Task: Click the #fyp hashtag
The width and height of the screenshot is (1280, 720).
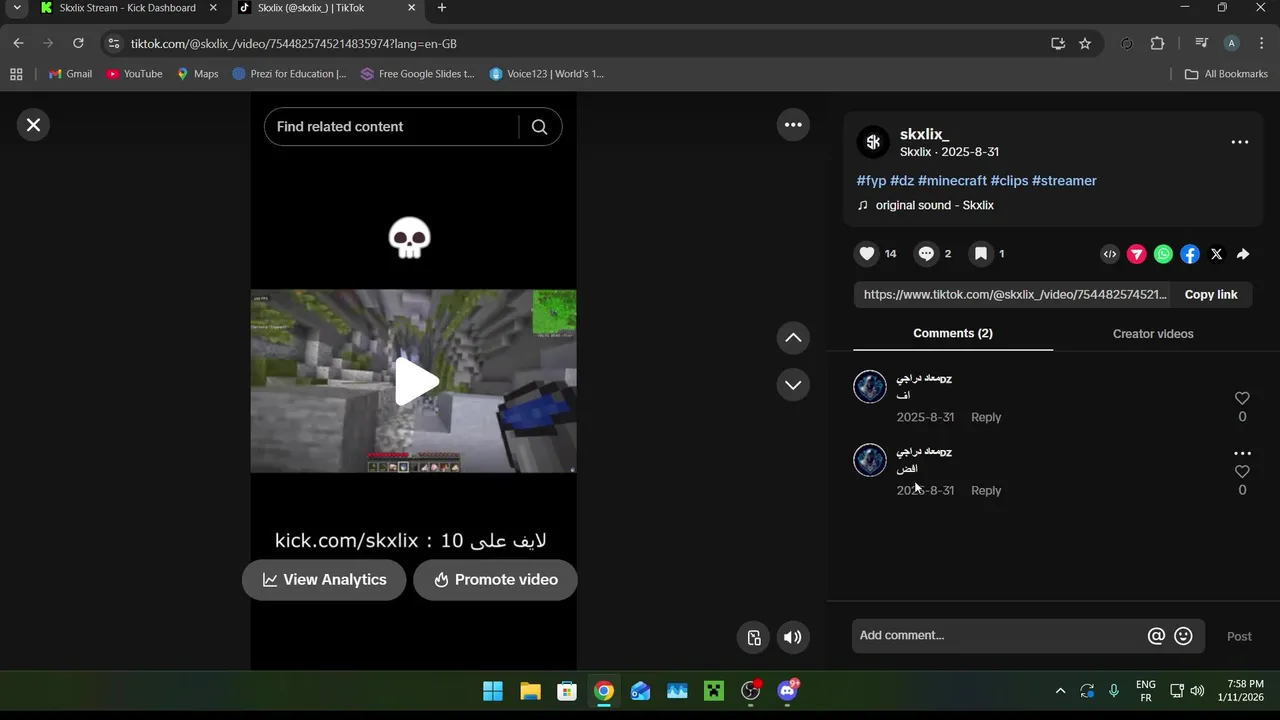Action: coord(871,181)
